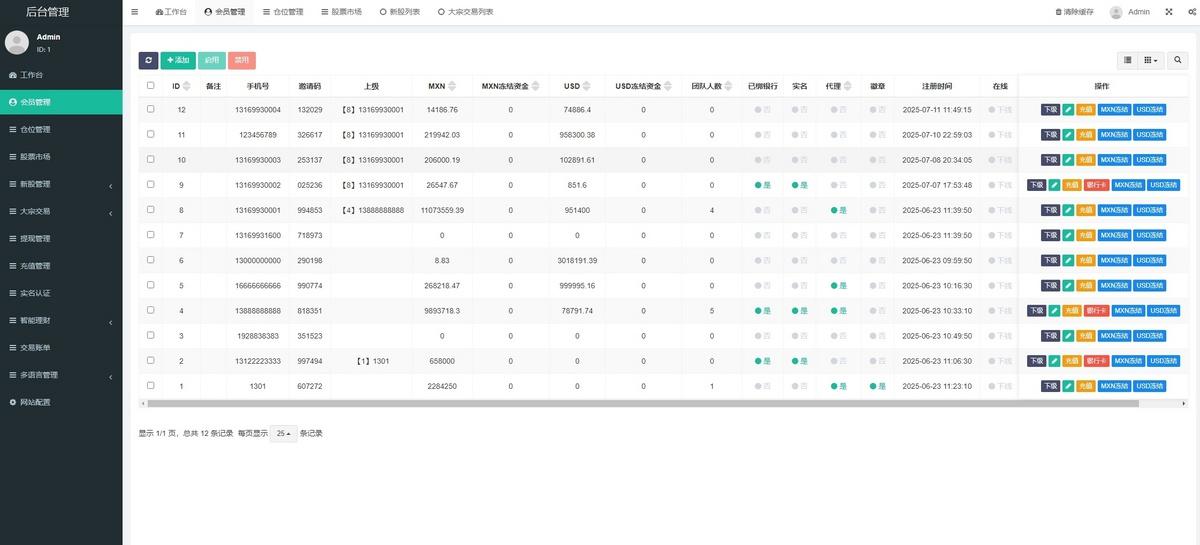Sort the table by the ID column
Screen dimensions: 1200x545
(x=180, y=86)
